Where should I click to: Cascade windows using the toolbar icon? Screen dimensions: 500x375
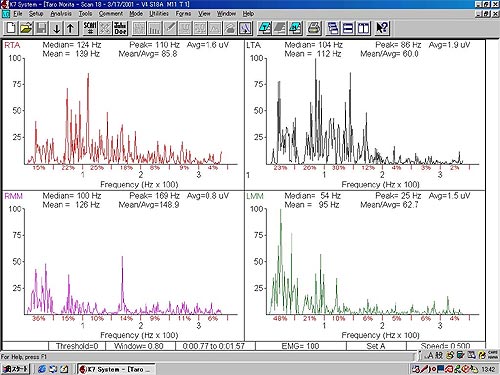click(333, 28)
